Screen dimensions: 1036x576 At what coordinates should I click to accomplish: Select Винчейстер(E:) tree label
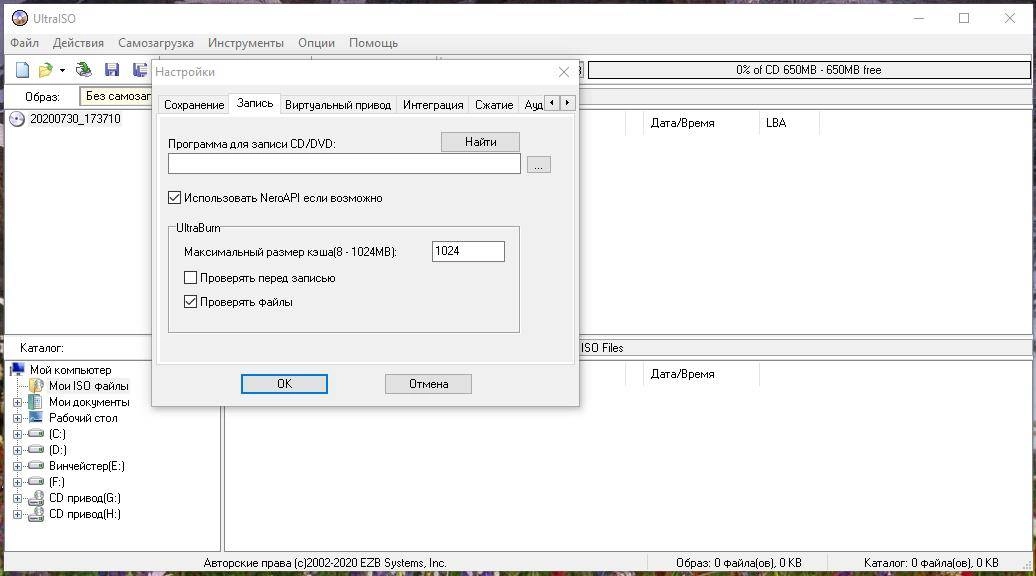87,466
